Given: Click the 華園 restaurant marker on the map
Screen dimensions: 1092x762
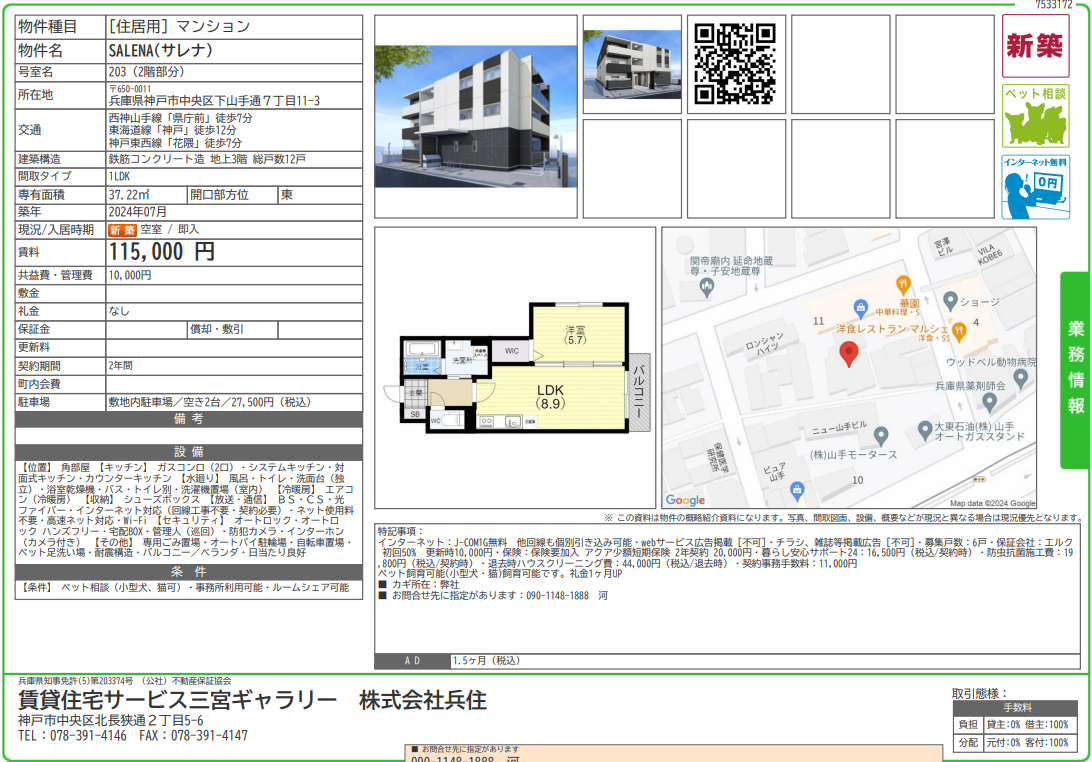Looking at the screenshot, I should 903,283.
